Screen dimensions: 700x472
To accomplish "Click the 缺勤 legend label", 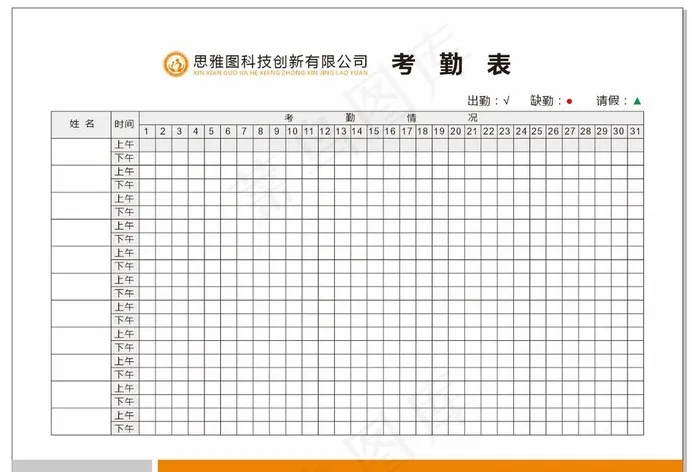I will (x=542, y=101).
